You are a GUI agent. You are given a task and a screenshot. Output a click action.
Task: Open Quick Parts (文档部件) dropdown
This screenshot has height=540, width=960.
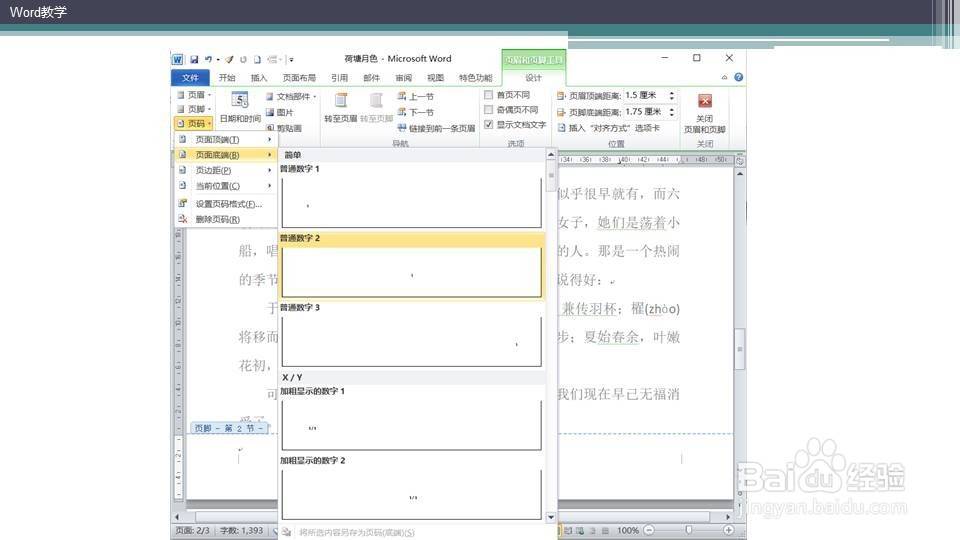[291, 97]
